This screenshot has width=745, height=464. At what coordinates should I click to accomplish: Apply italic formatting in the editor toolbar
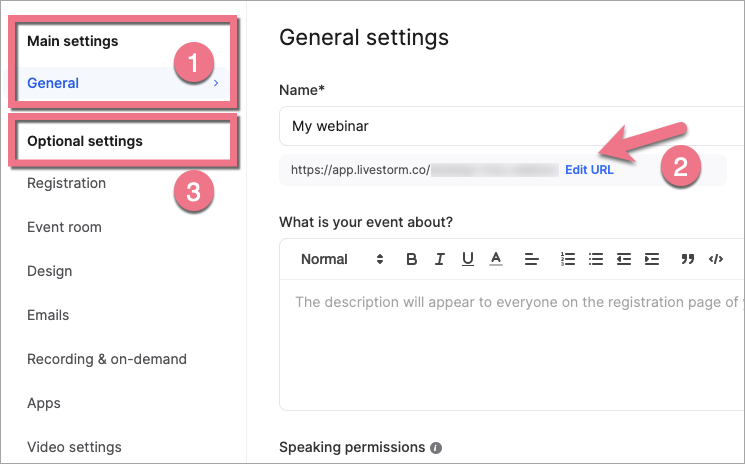(439, 259)
